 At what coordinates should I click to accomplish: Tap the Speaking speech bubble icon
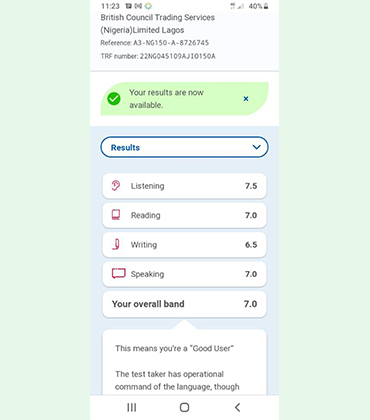coord(118,274)
